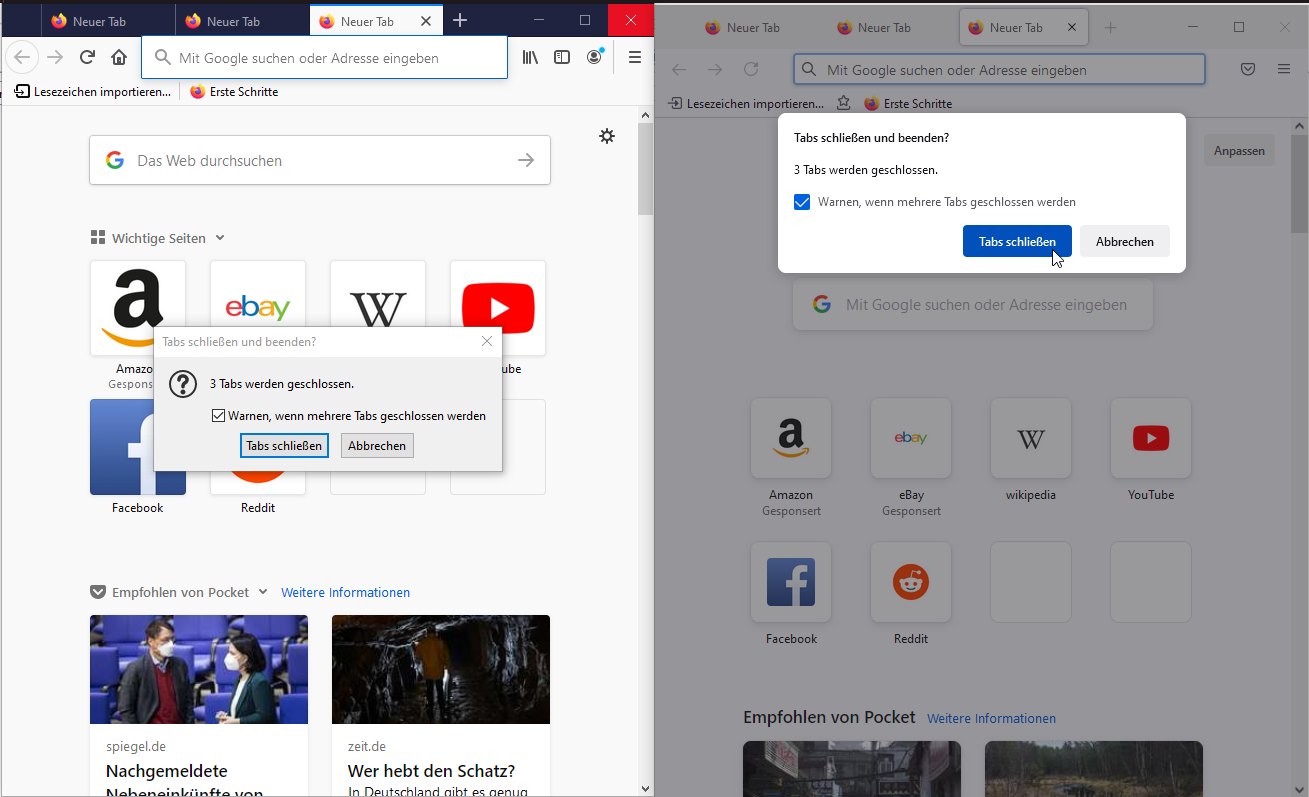Open the hamburger menu in the gray-themed Firefox
Viewport: 1309px width, 797px height.
coord(1284,69)
